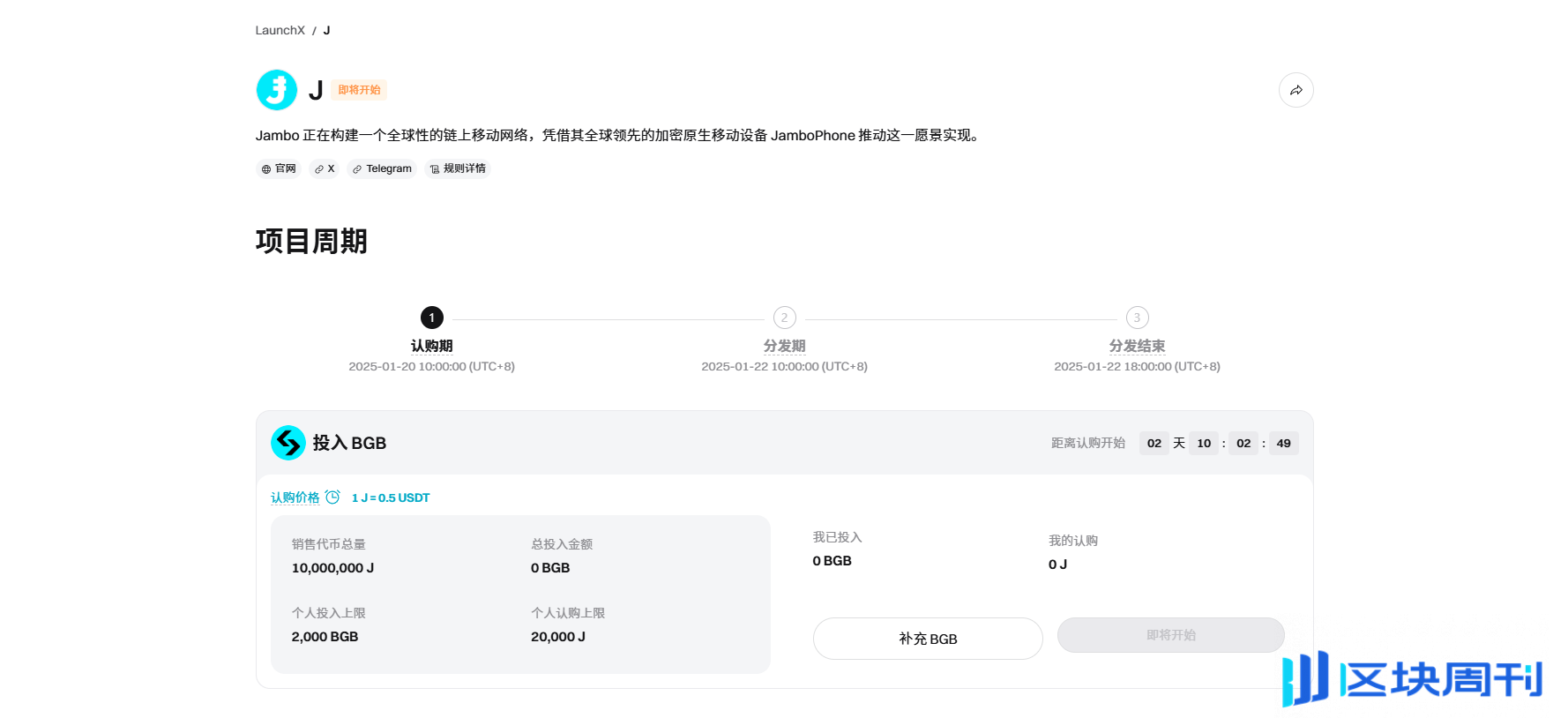Click the disabled 即将开始 button

1170,635
